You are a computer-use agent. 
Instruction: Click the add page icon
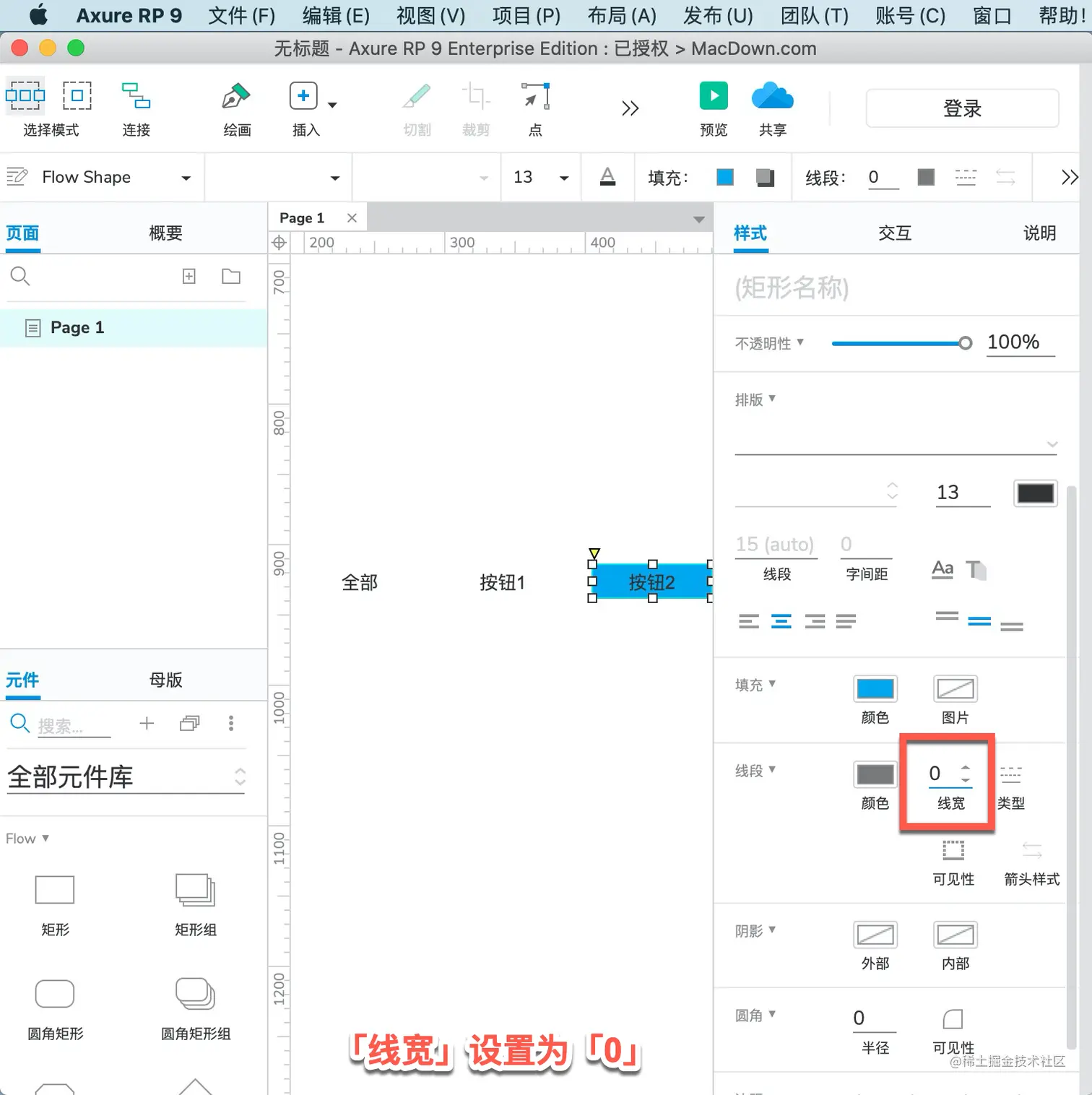point(189,276)
